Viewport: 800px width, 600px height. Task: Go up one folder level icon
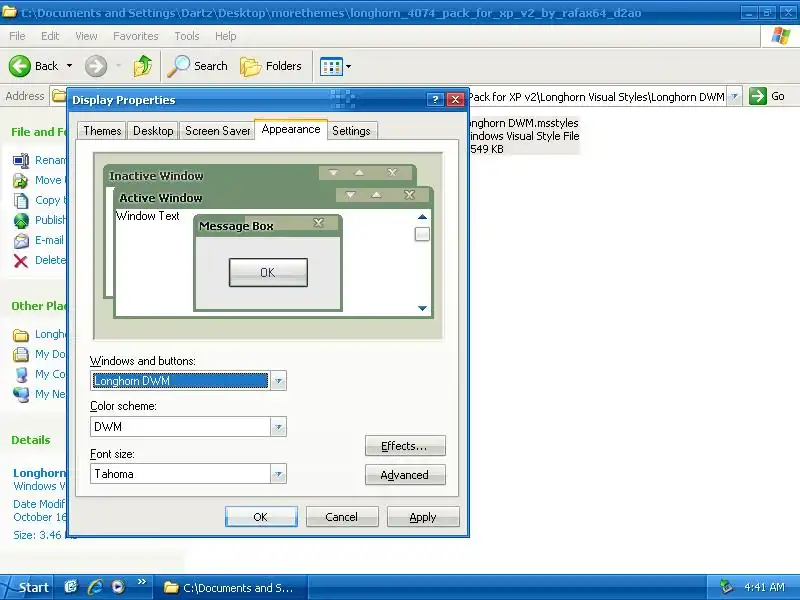pyautogui.click(x=143, y=66)
